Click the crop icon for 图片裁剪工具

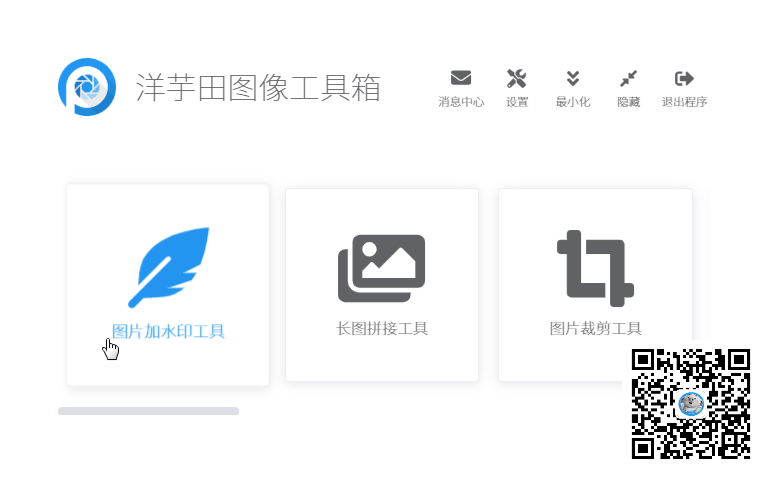(x=595, y=268)
